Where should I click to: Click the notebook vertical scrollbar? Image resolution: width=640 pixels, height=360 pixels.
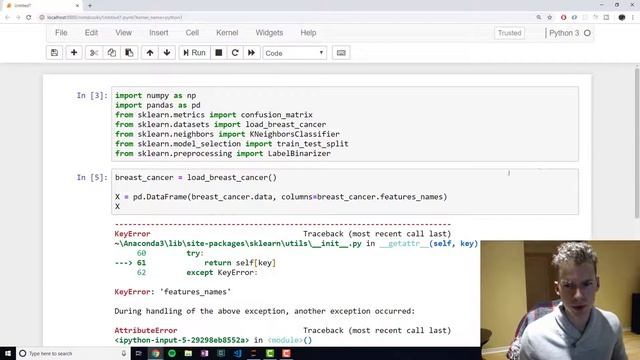click(637, 143)
